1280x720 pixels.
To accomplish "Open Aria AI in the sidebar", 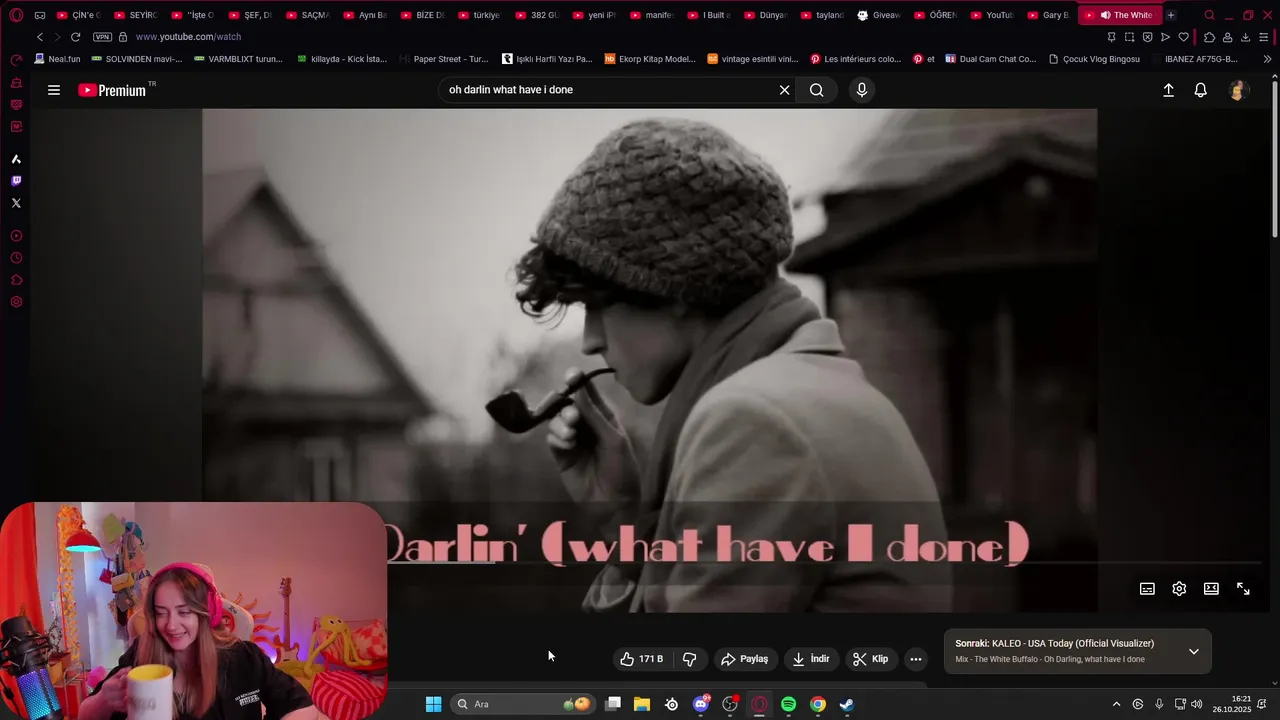I will [x=16, y=159].
